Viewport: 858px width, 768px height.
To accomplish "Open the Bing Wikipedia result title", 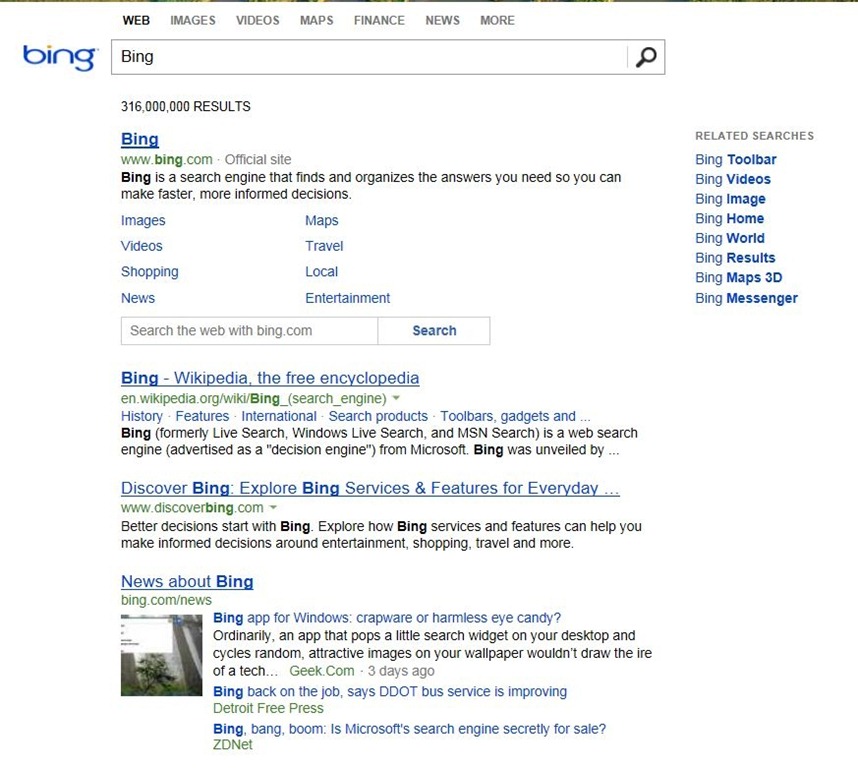I will click(x=270, y=378).
